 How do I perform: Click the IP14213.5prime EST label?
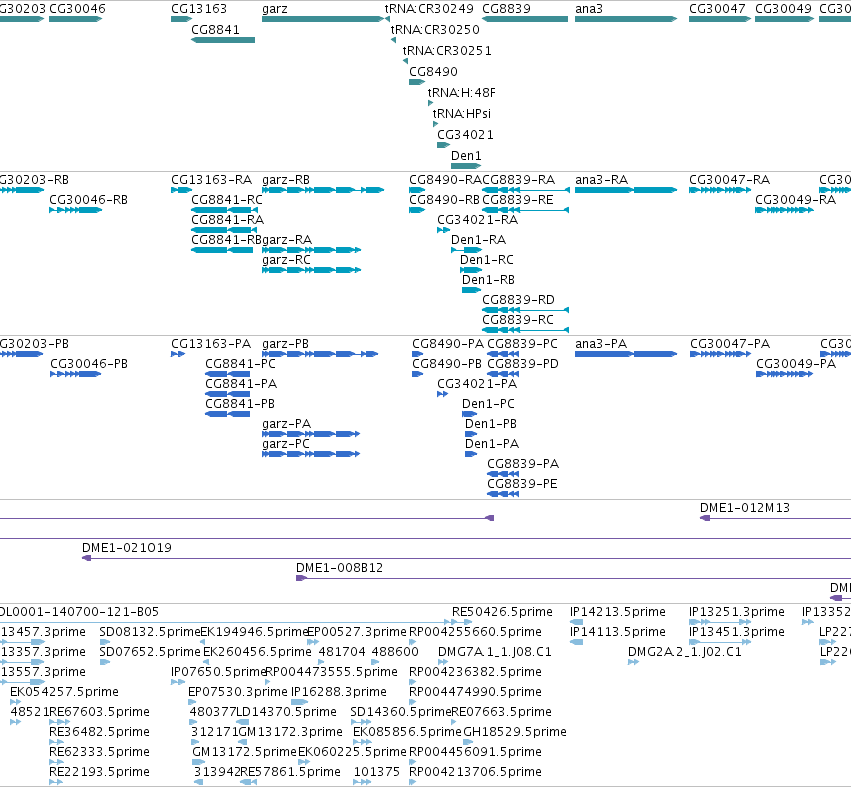[x=618, y=612]
